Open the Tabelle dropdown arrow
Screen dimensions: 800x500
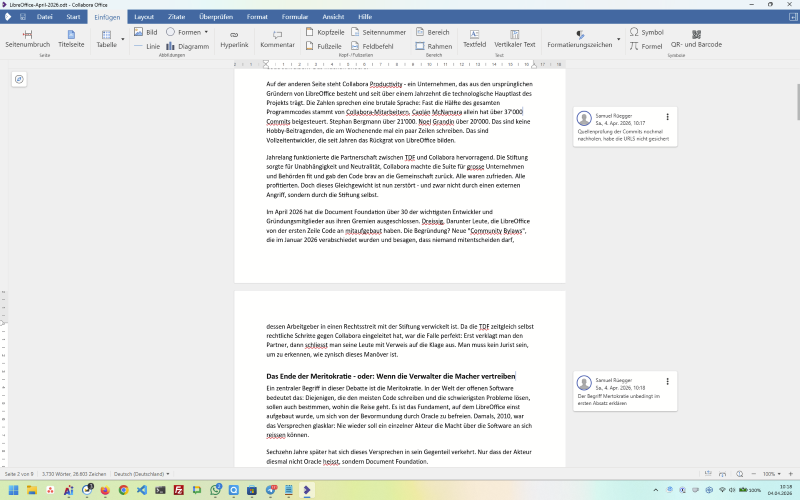coord(122,39)
